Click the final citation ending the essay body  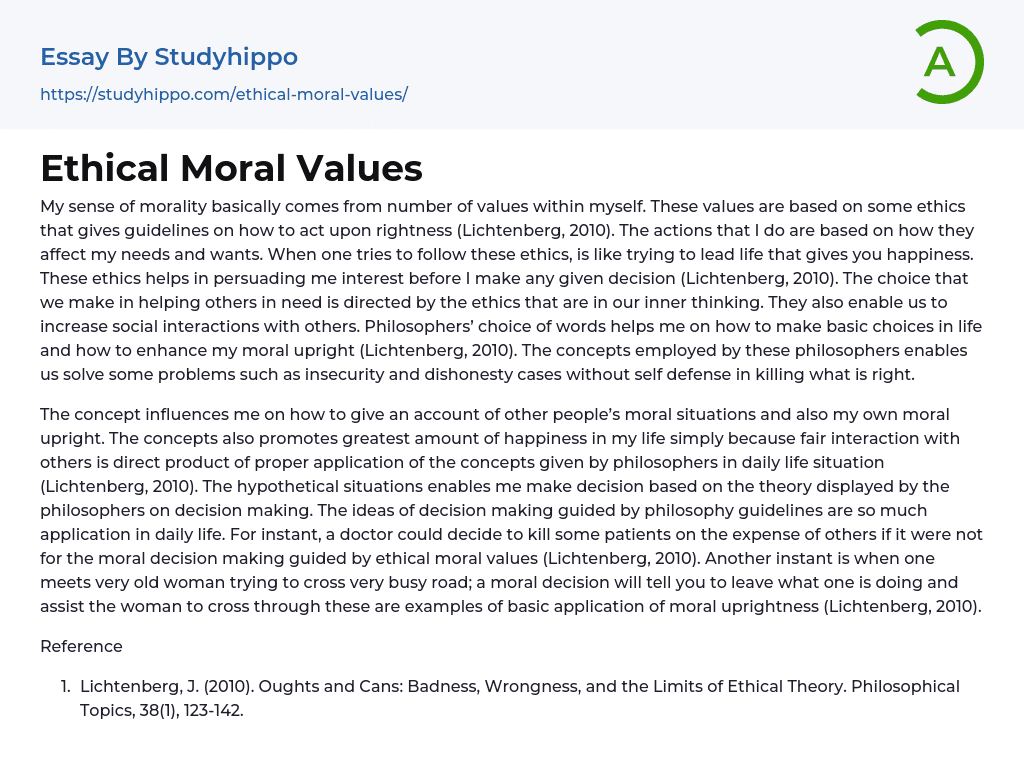[x=903, y=606]
